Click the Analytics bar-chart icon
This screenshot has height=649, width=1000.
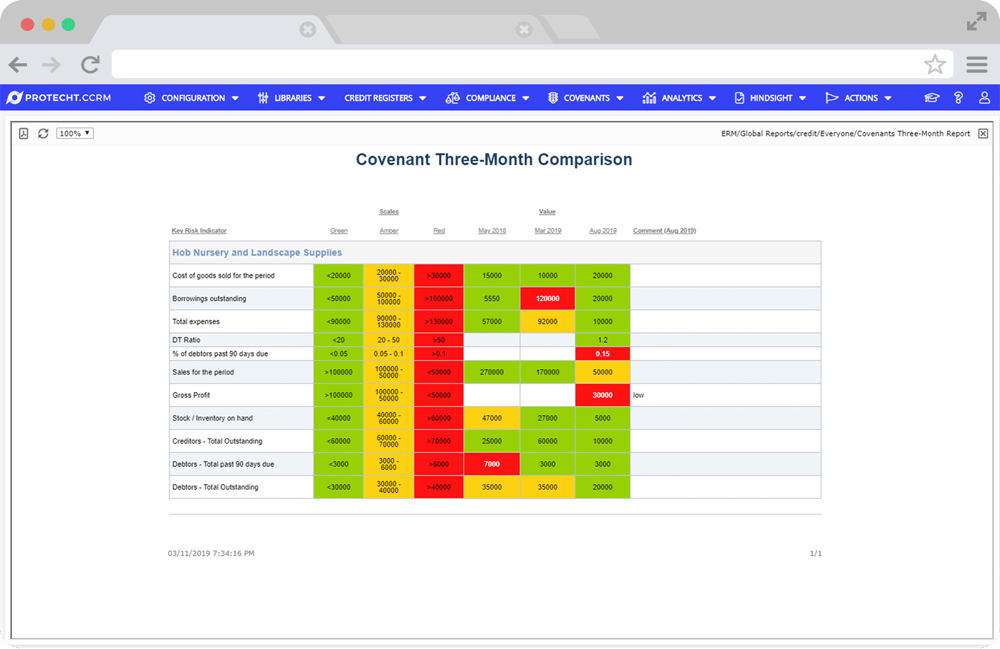[x=647, y=98]
